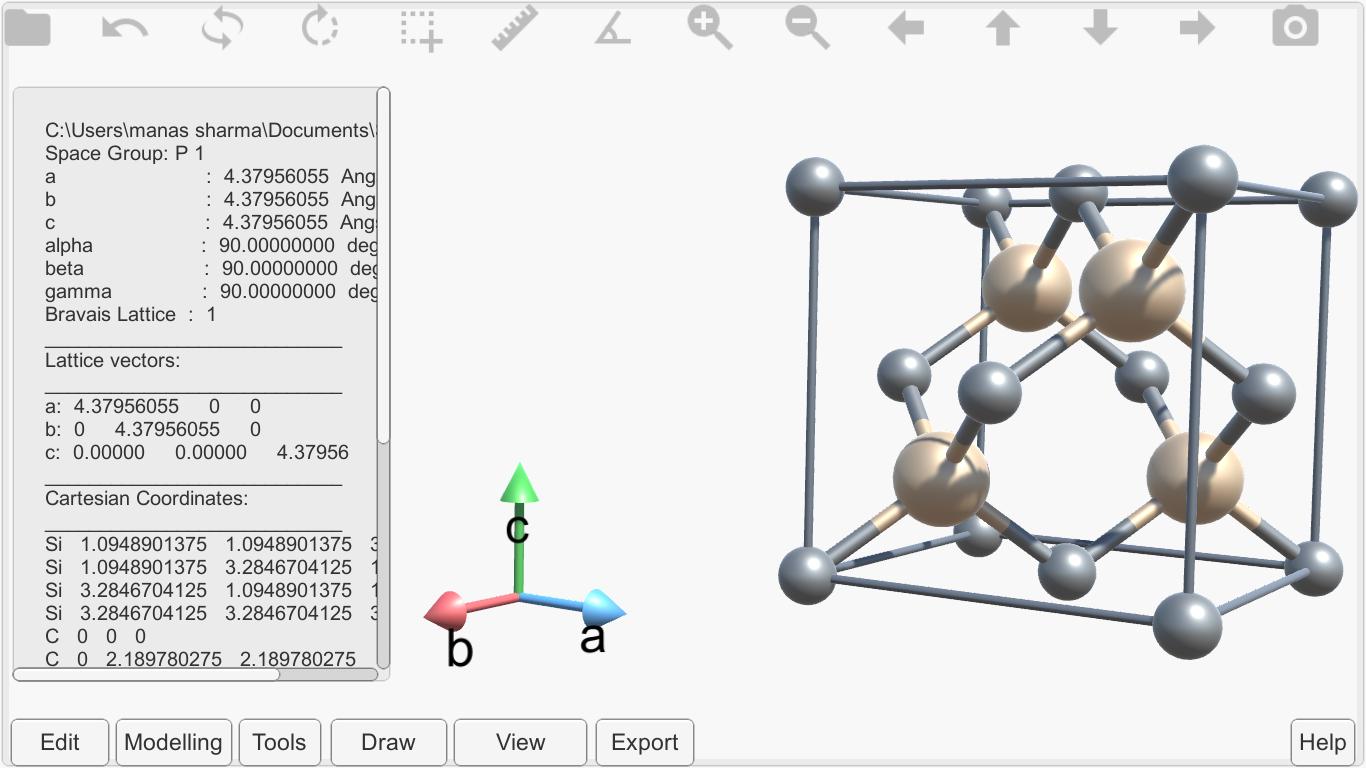Activate the rectangular selection tool
The image size is (1366, 768).
(x=420, y=29)
